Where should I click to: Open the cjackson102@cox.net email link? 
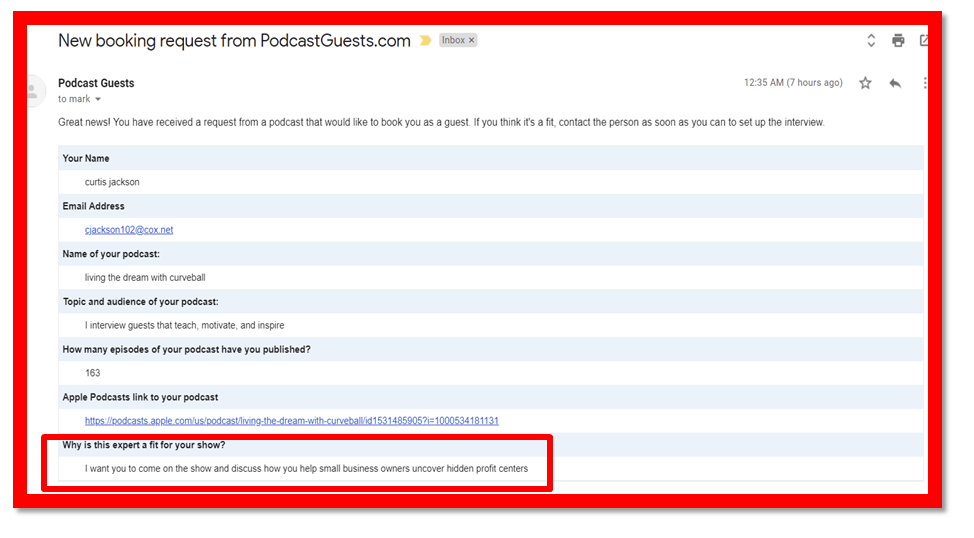(x=129, y=230)
